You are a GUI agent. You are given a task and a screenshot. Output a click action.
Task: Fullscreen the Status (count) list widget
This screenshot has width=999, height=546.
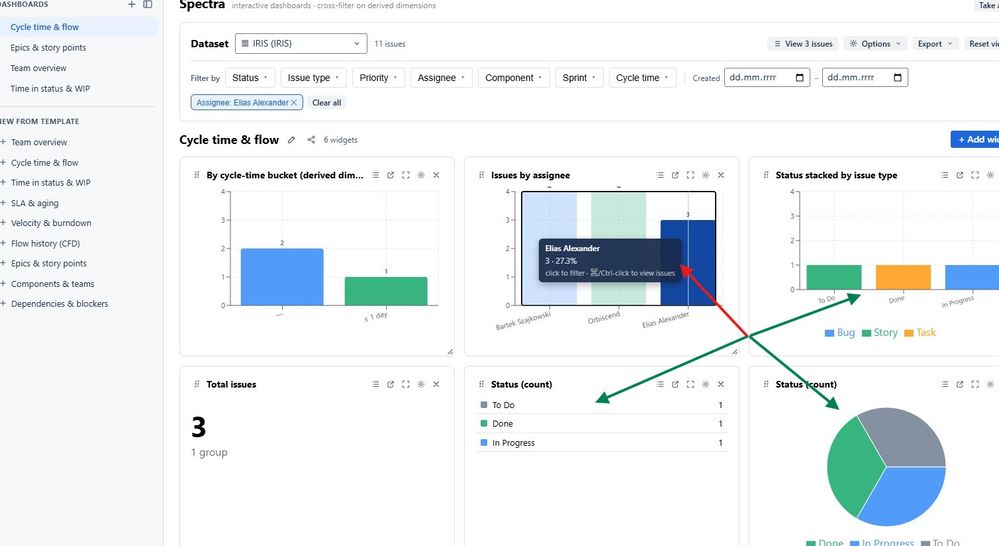[x=691, y=384]
